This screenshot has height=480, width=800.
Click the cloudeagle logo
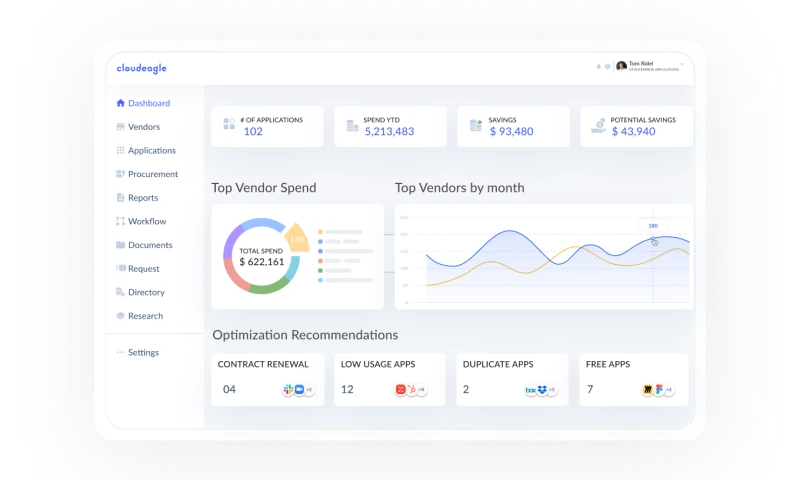pos(141,68)
